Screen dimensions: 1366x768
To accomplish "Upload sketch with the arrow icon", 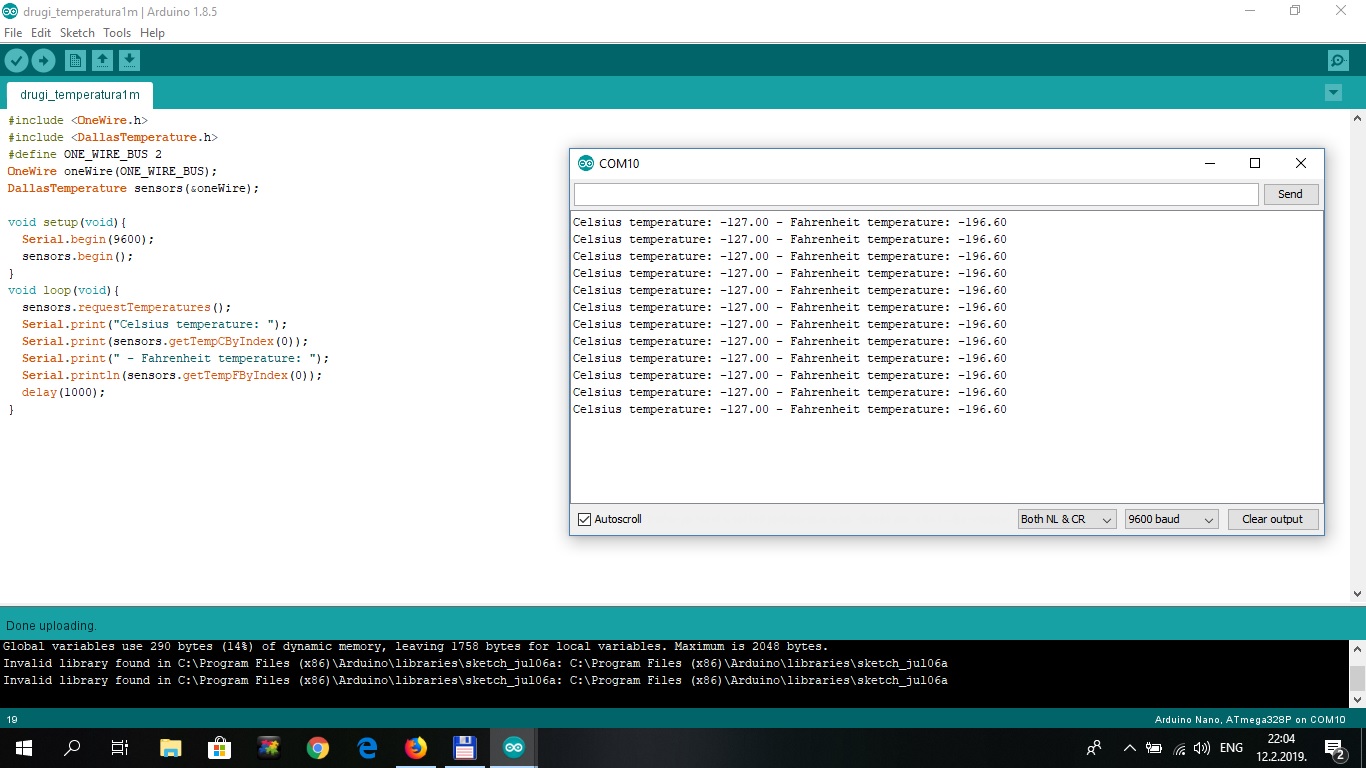I will [x=43, y=61].
